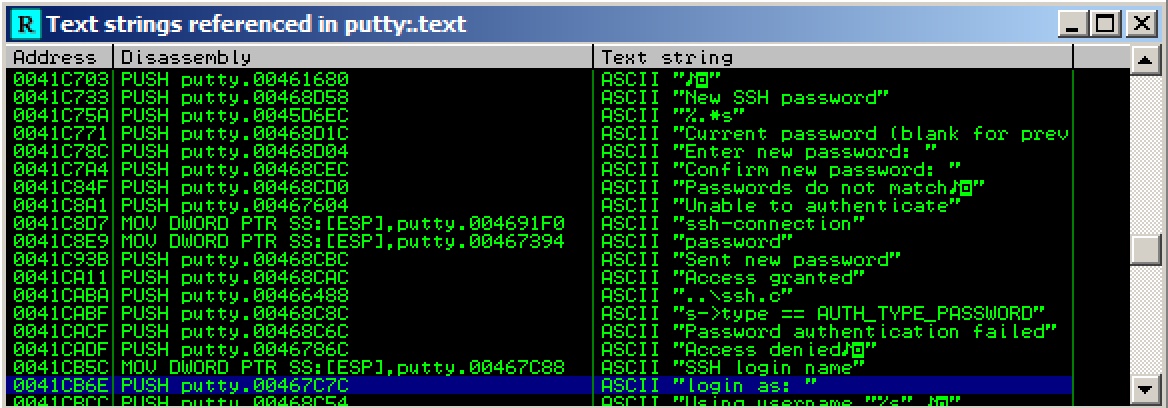The image size is (1168, 408).
Task: Click MOV DWORD PTR putty.00467C88 instruction
Action: tap(343, 368)
